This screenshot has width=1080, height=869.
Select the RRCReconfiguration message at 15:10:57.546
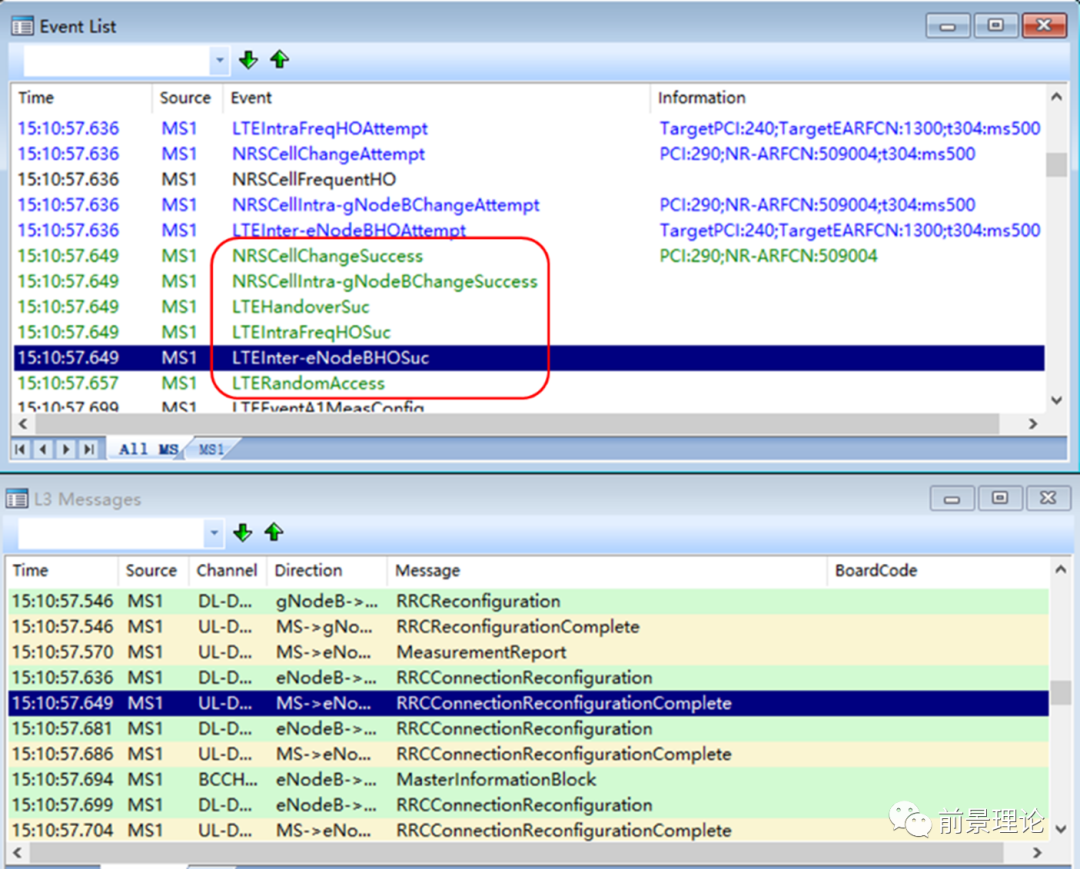(528, 601)
